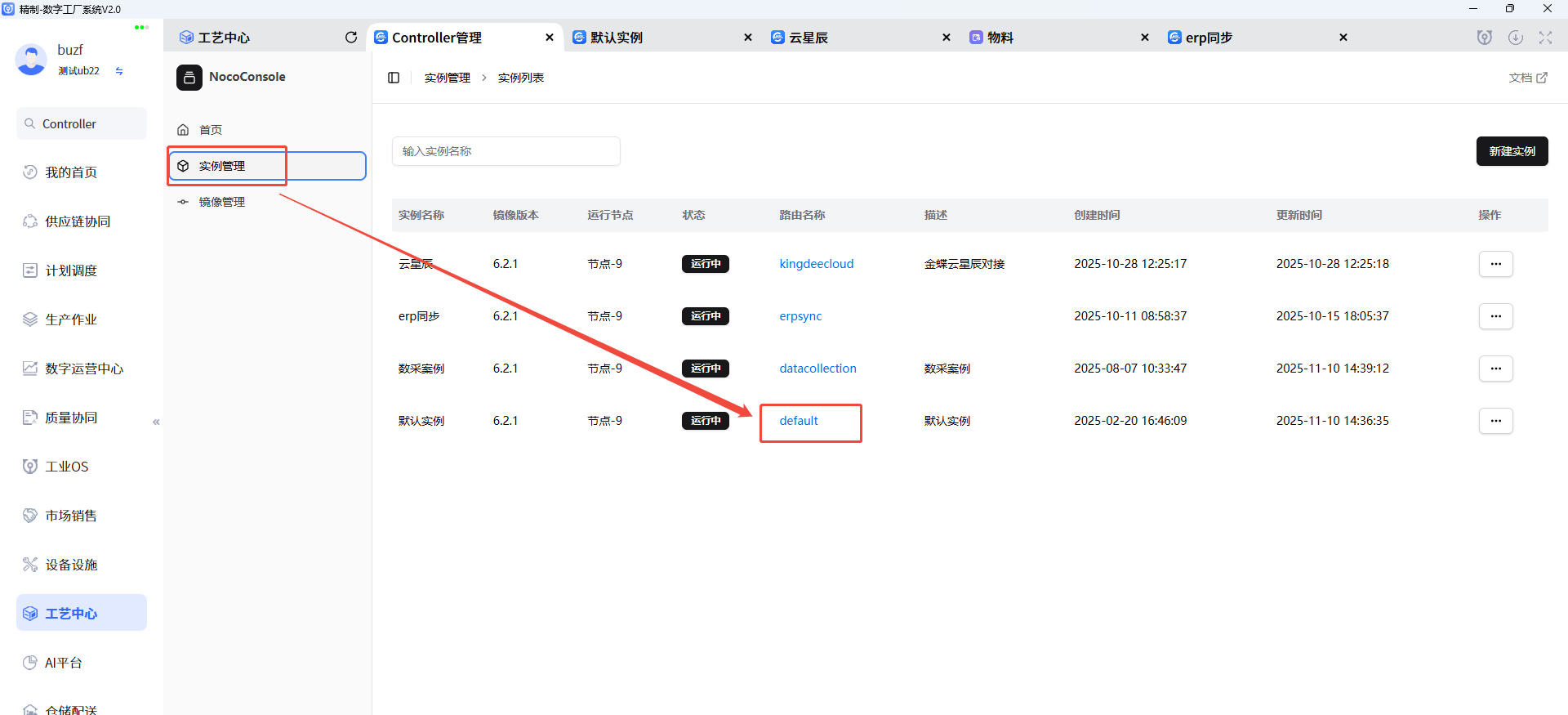The height and width of the screenshot is (715, 1568).
Task: Close the Controller管理 tab
Action: (550, 38)
